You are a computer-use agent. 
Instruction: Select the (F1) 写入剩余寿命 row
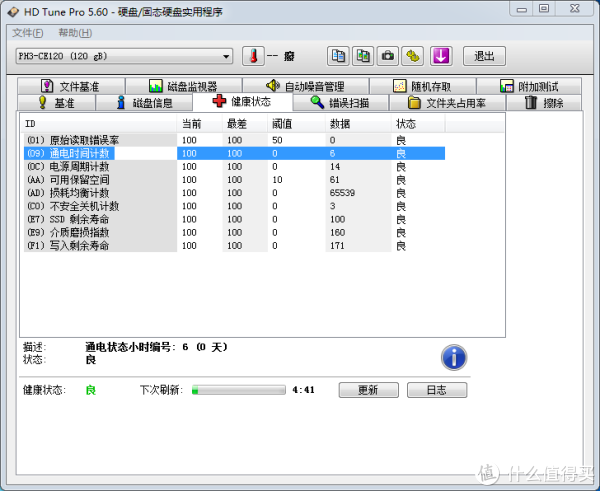point(234,245)
